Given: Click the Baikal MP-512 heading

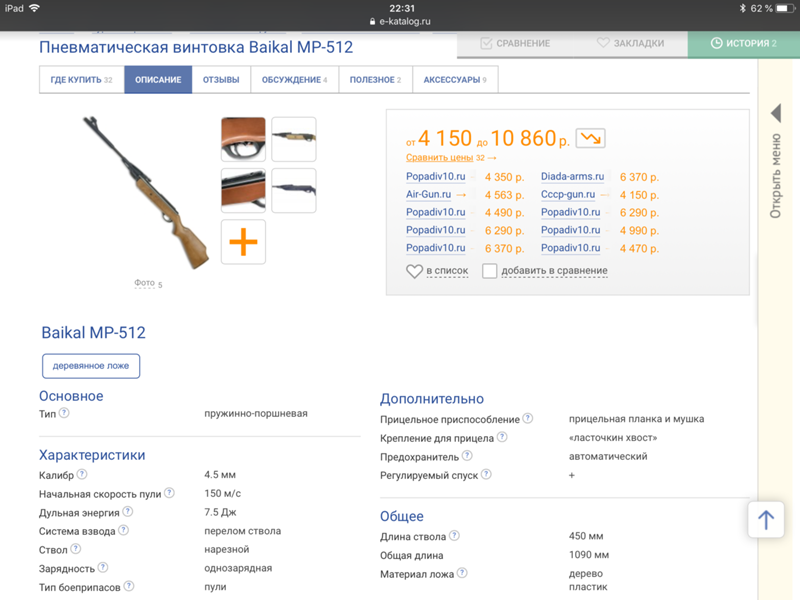Looking at the screenshot, I should [93, 333].
